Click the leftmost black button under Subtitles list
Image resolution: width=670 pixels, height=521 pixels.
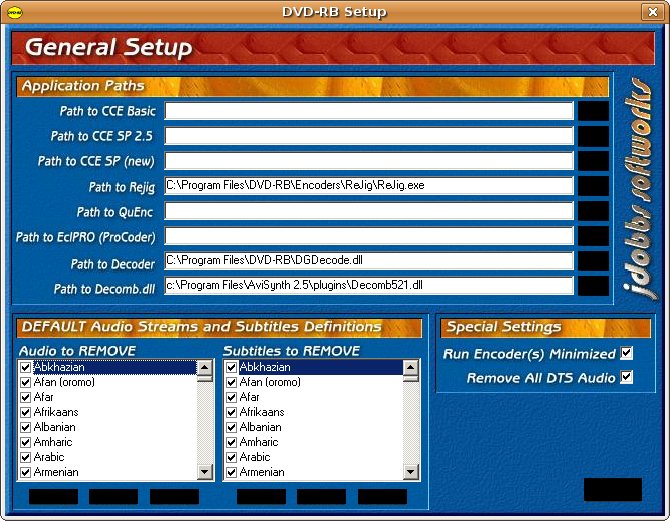[x=262, y=497]
